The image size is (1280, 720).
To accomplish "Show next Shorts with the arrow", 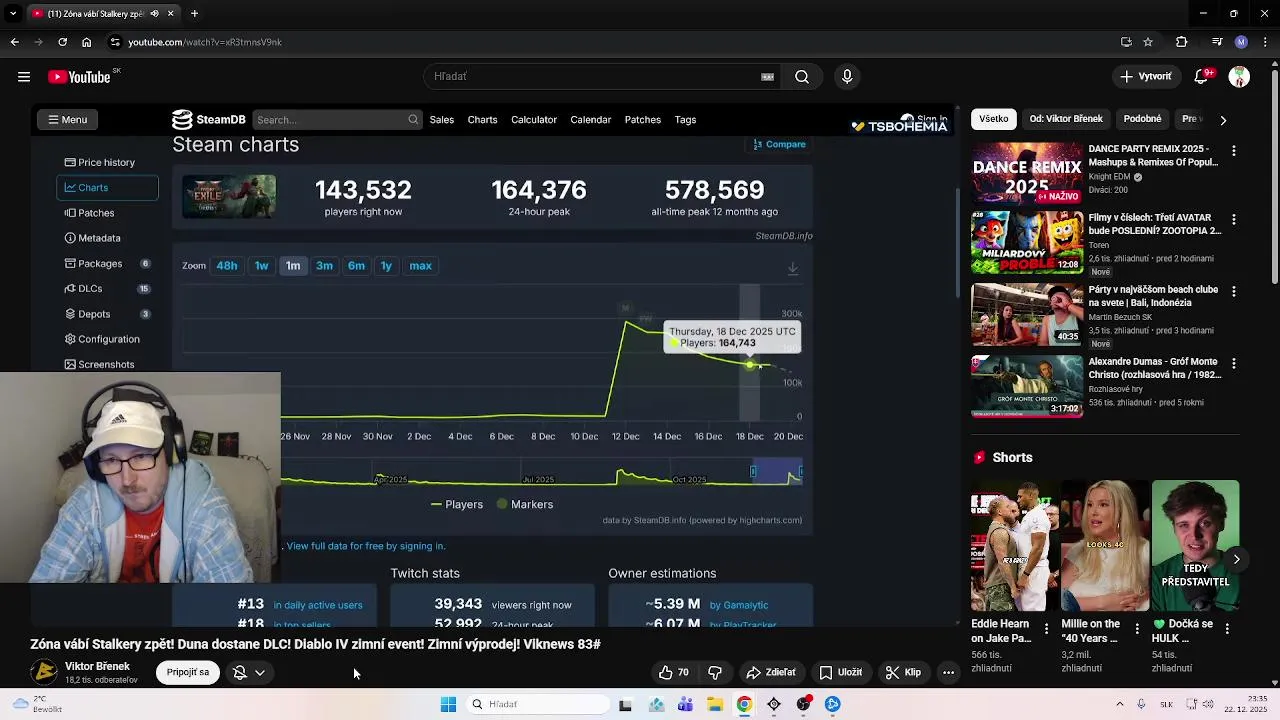I will (1236, 559).
